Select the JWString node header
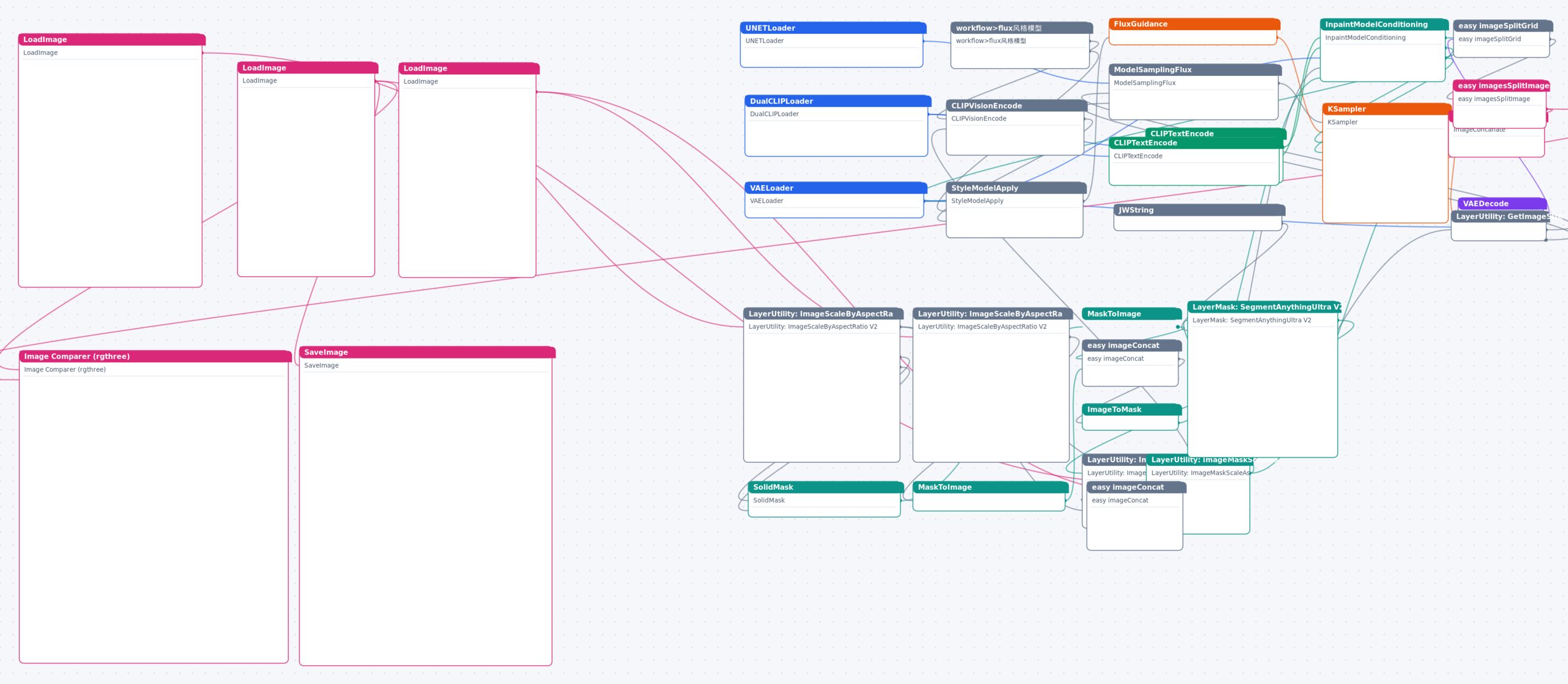The width and height of the screenshot is (1568, 684). pos(1199,210)
